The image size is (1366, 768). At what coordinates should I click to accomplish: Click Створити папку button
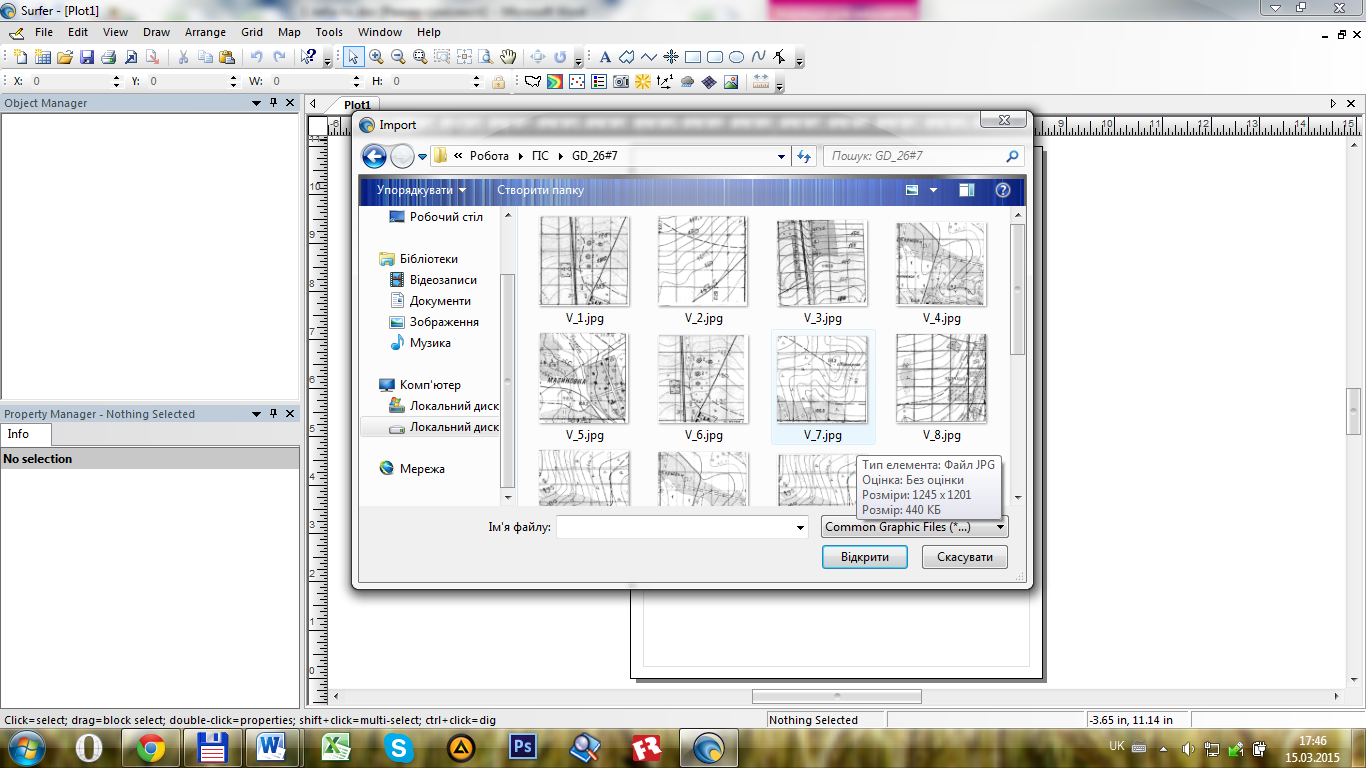click(540, 190)
